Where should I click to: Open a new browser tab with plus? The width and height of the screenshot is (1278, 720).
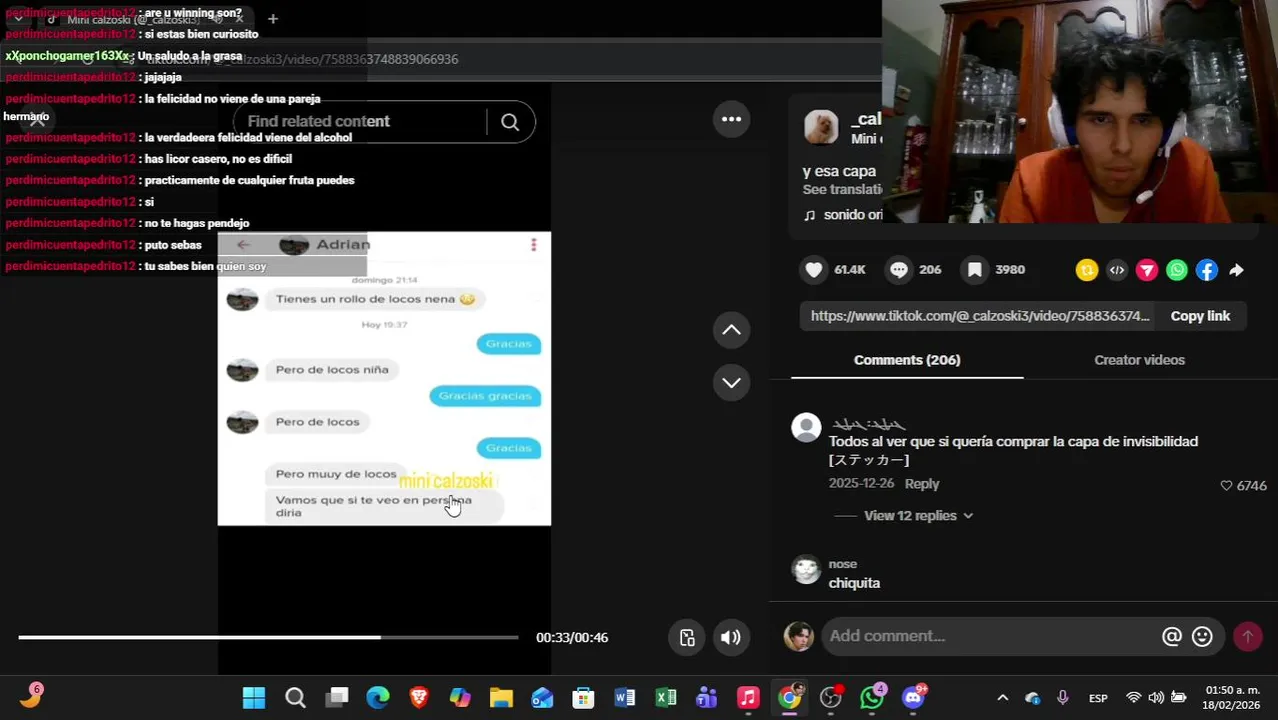coord(272,18)
